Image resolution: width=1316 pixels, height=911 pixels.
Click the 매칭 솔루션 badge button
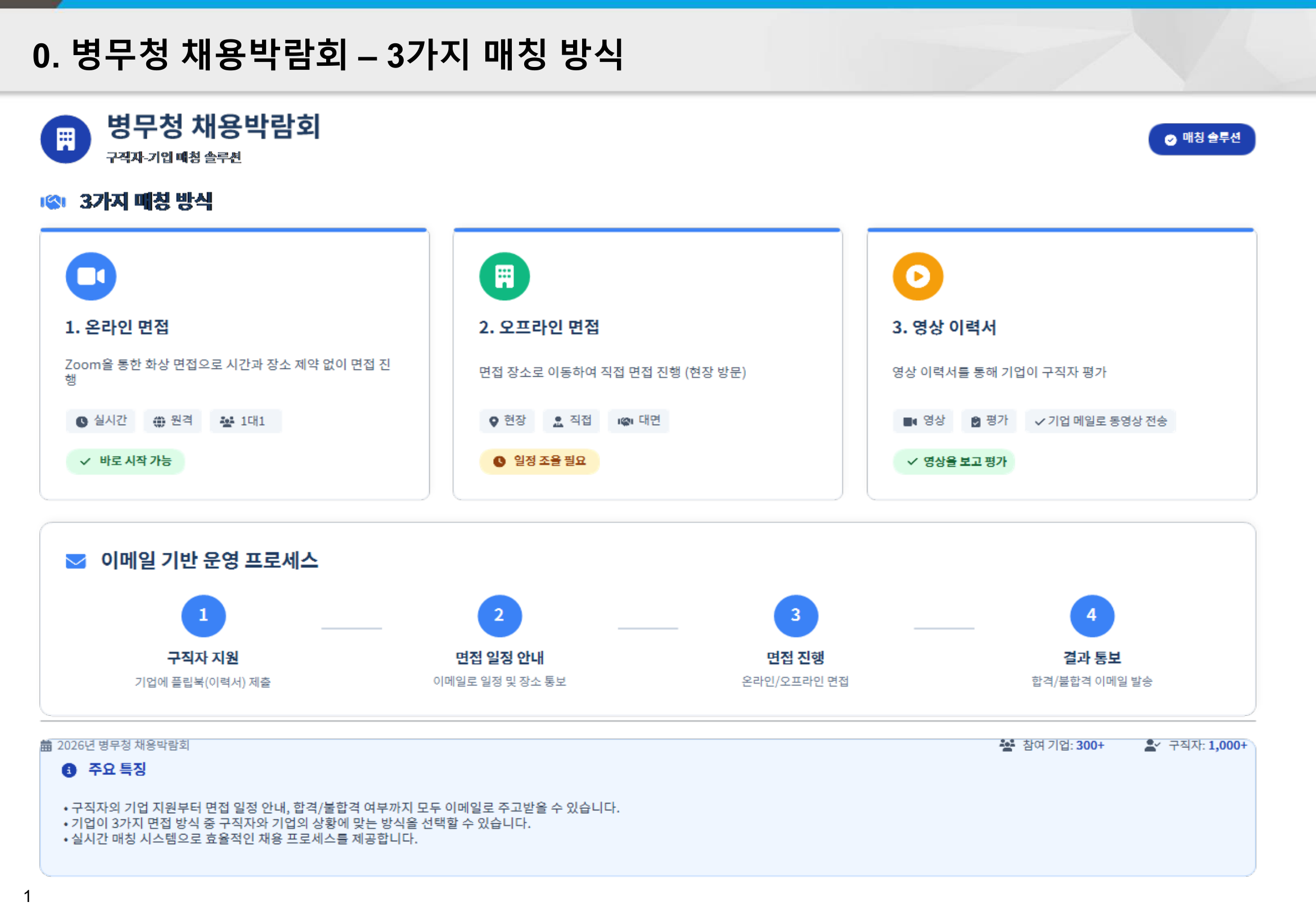(1201, 139)
